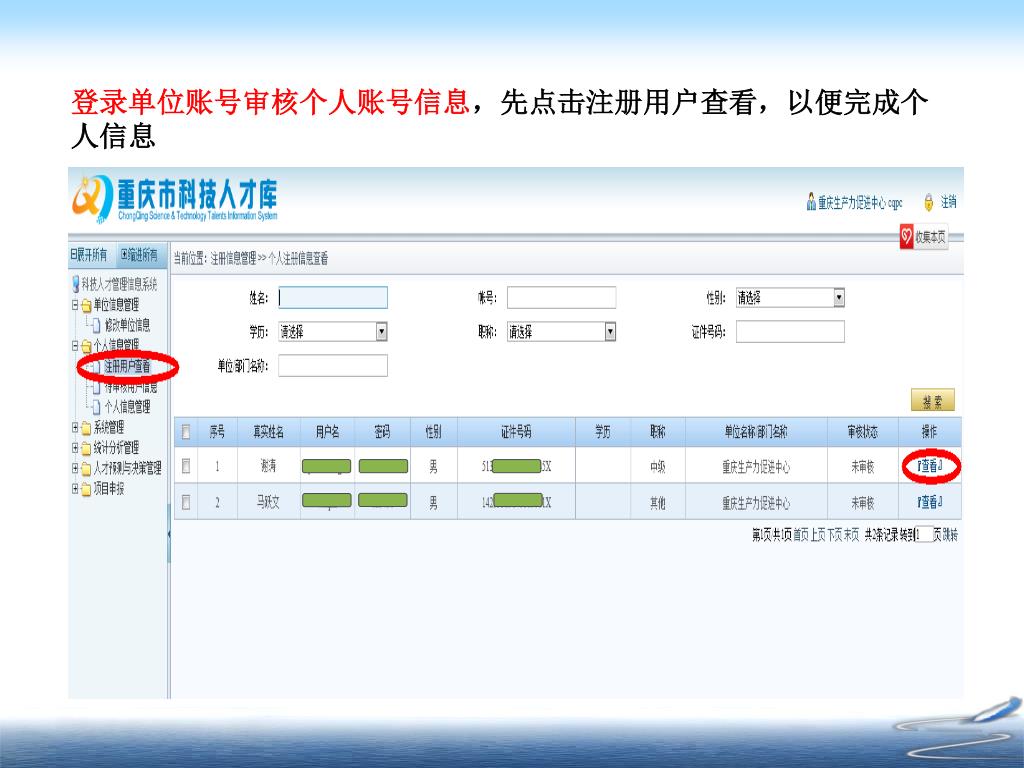1024x768 pixels.
Task: Tick the checkbox for row 1 谢涛
Action: (186, 466)
